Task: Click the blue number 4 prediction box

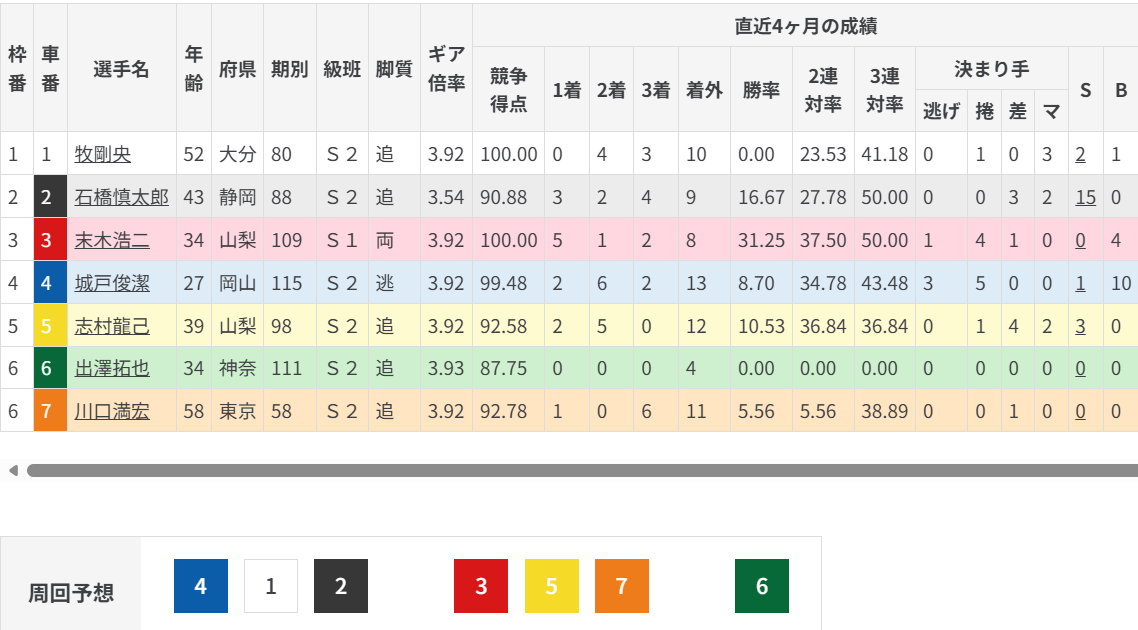Action: (x=200, y=586)
